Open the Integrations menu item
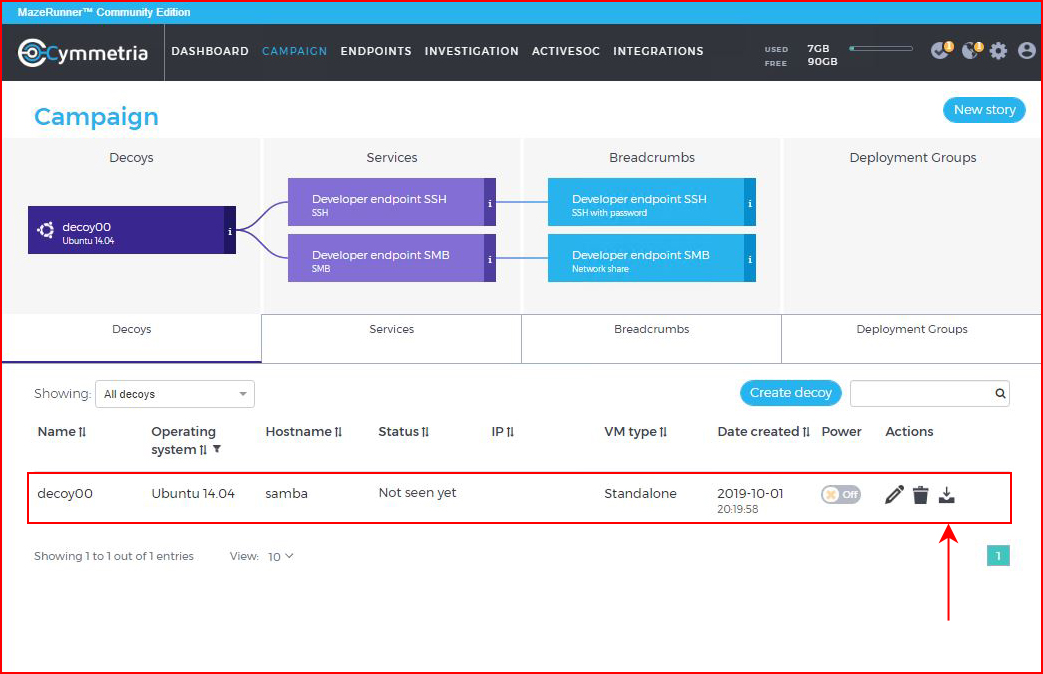 (659, 51)
